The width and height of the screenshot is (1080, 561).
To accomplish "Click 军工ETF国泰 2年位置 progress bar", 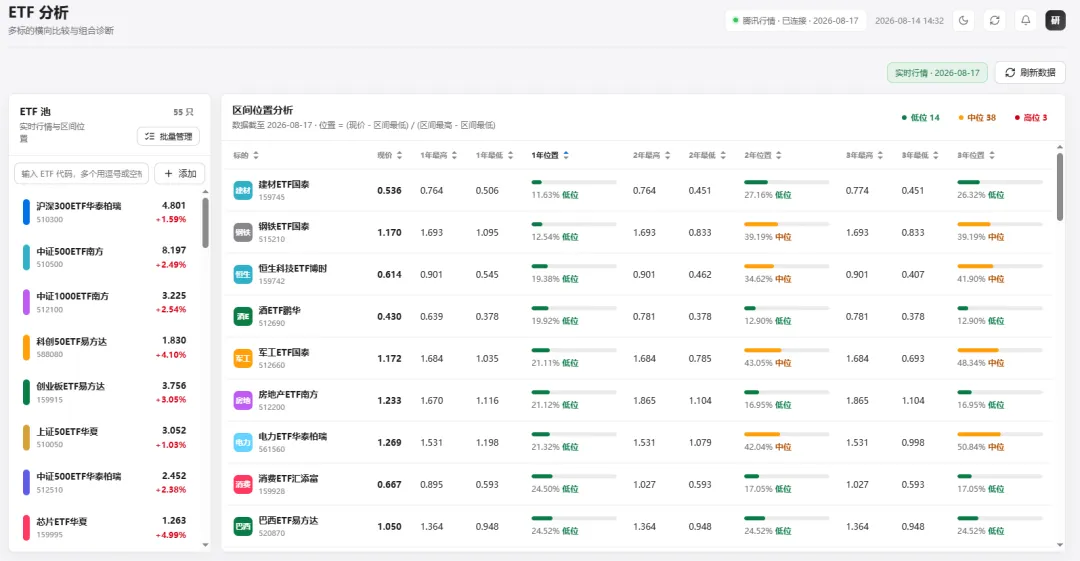I will (x=786, y=351).
